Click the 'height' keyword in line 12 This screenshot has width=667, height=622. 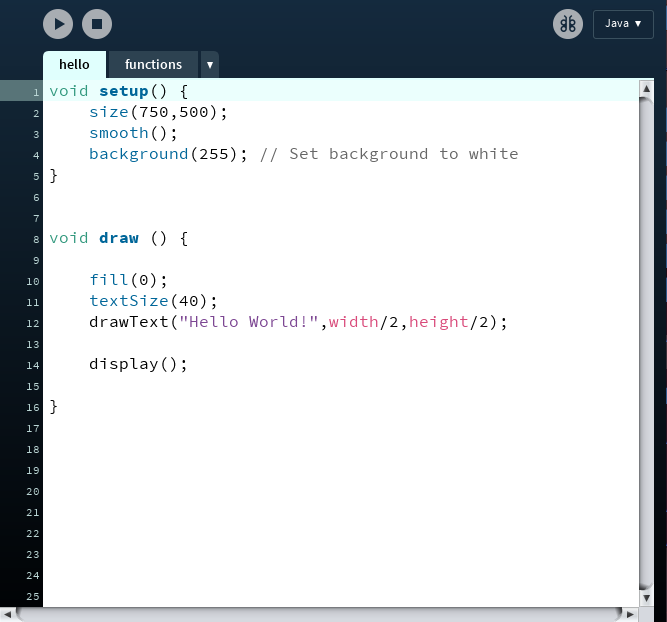point(439,322)
